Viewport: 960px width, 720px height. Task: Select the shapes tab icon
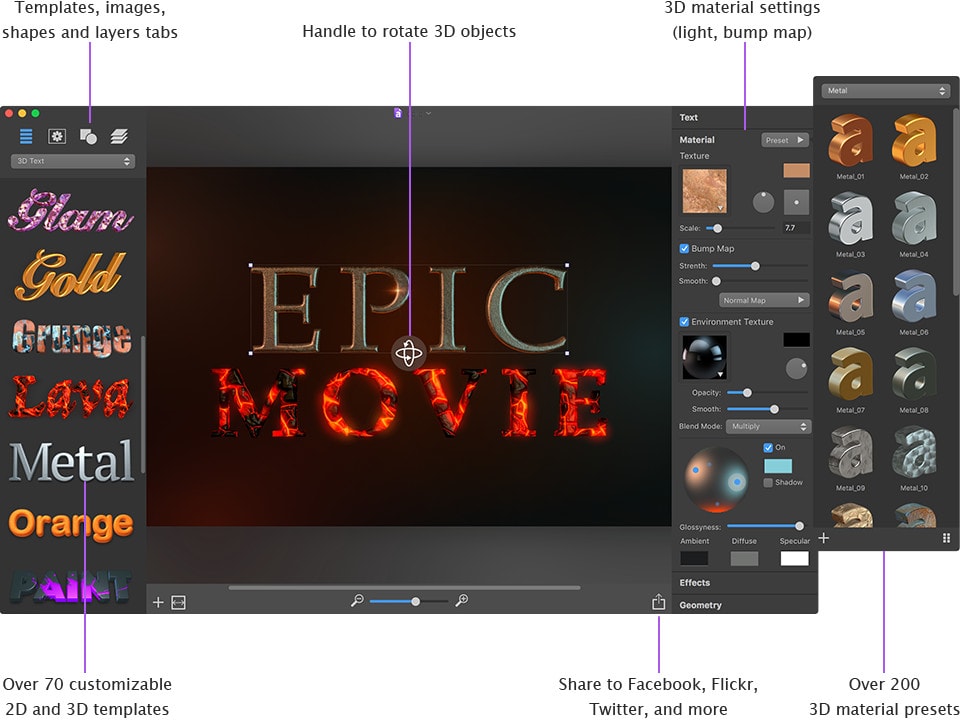click(x=89, y=136)
